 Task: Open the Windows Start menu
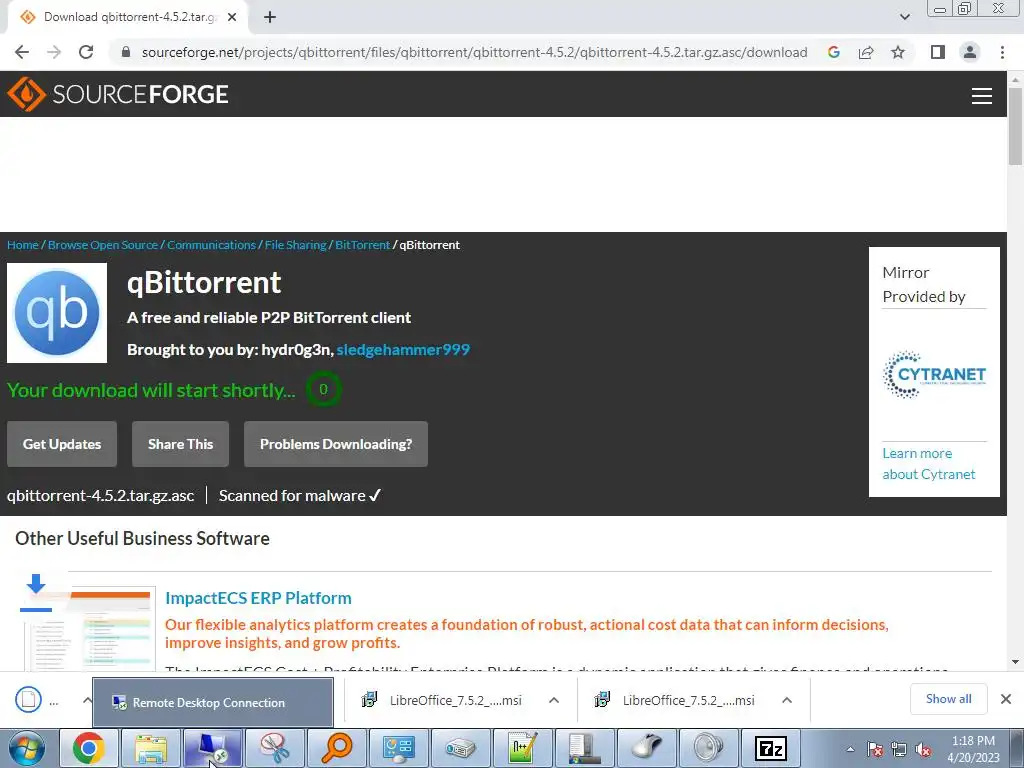[x=27, y=748]
